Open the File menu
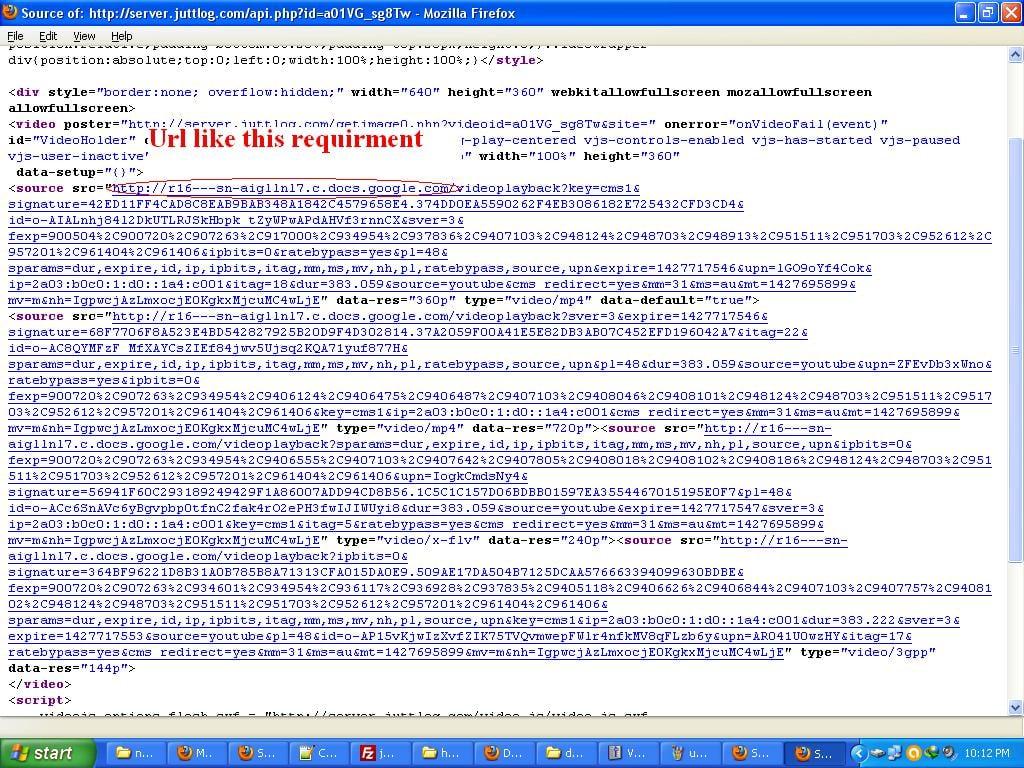Image resolution: width=1024 pixels, height=768 pixels. [15, 36]
